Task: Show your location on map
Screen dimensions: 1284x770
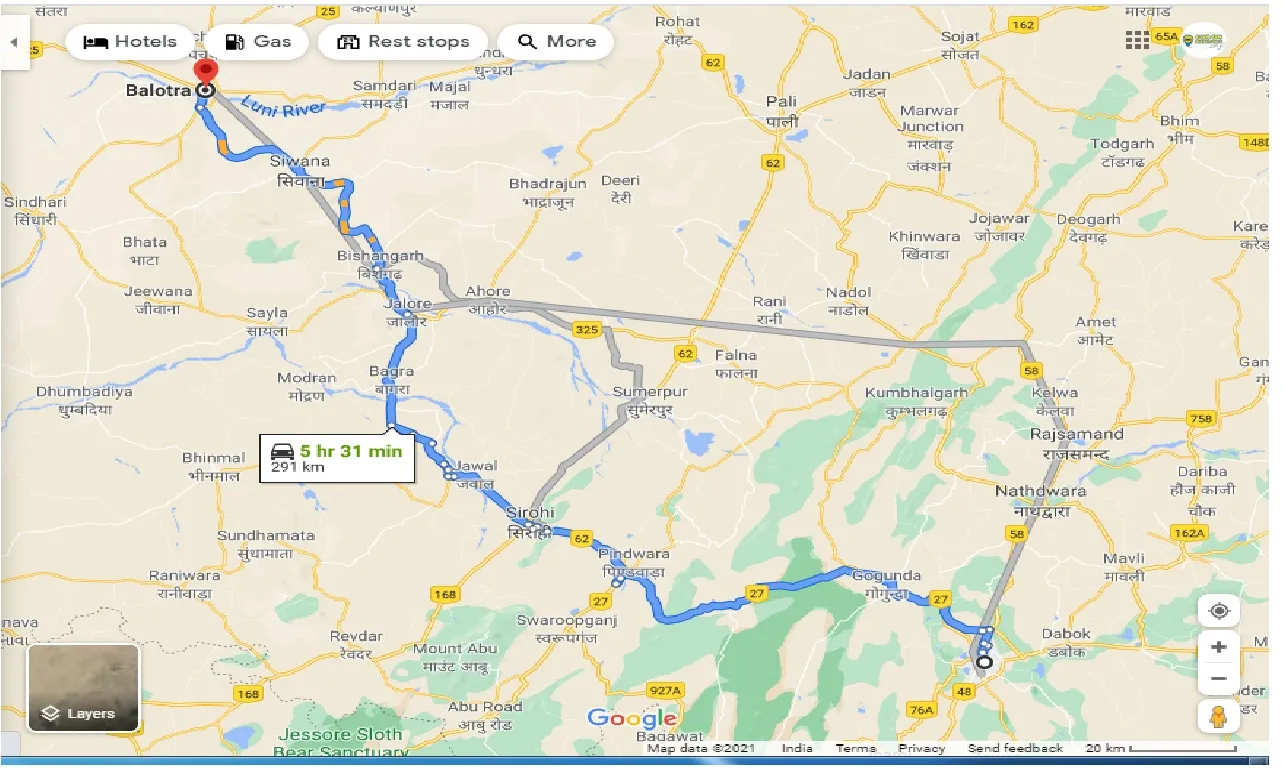Action: pos(1219,611)
